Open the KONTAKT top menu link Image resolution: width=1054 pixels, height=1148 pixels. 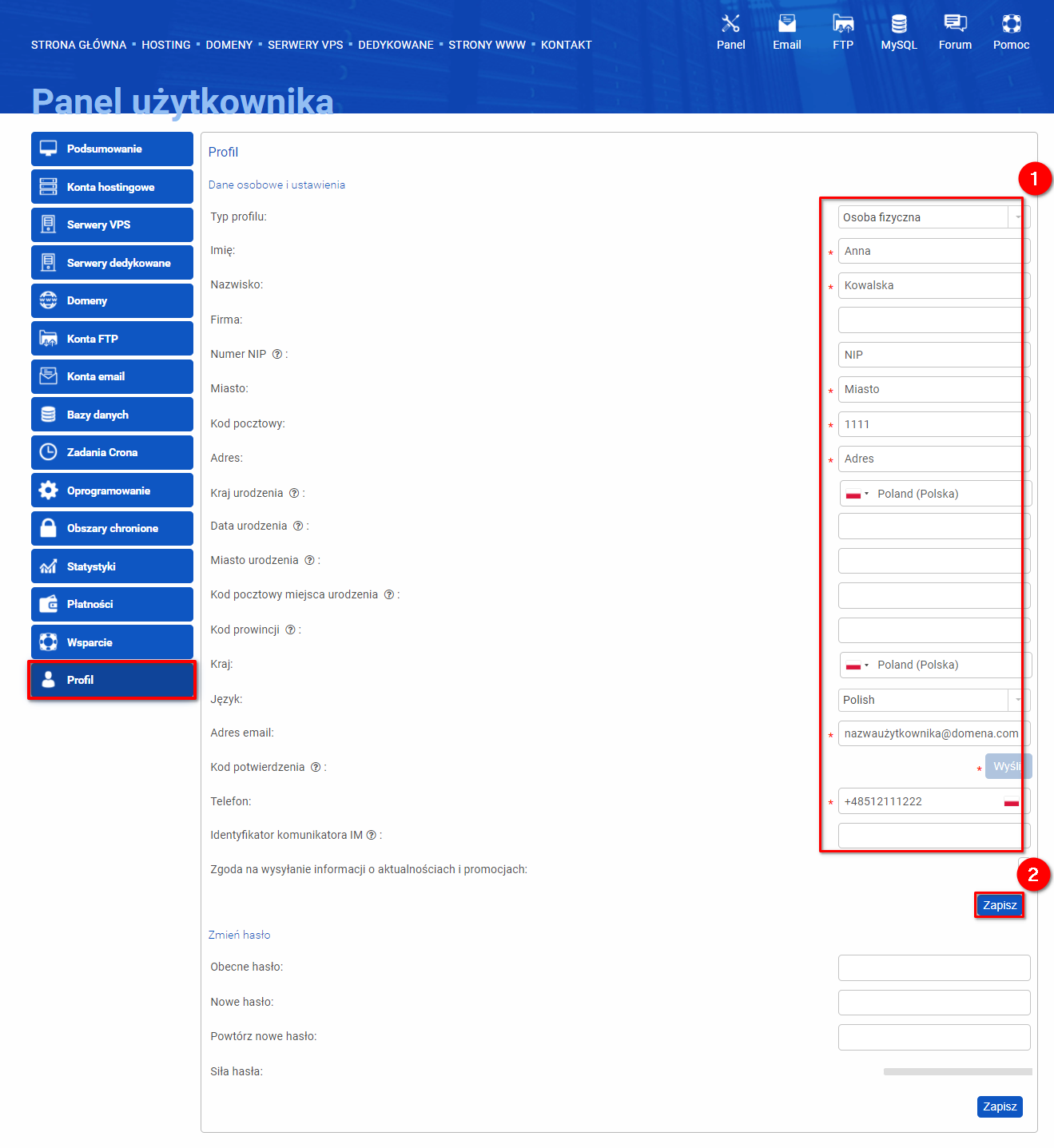pyautogui.click(x=567, y=45)
